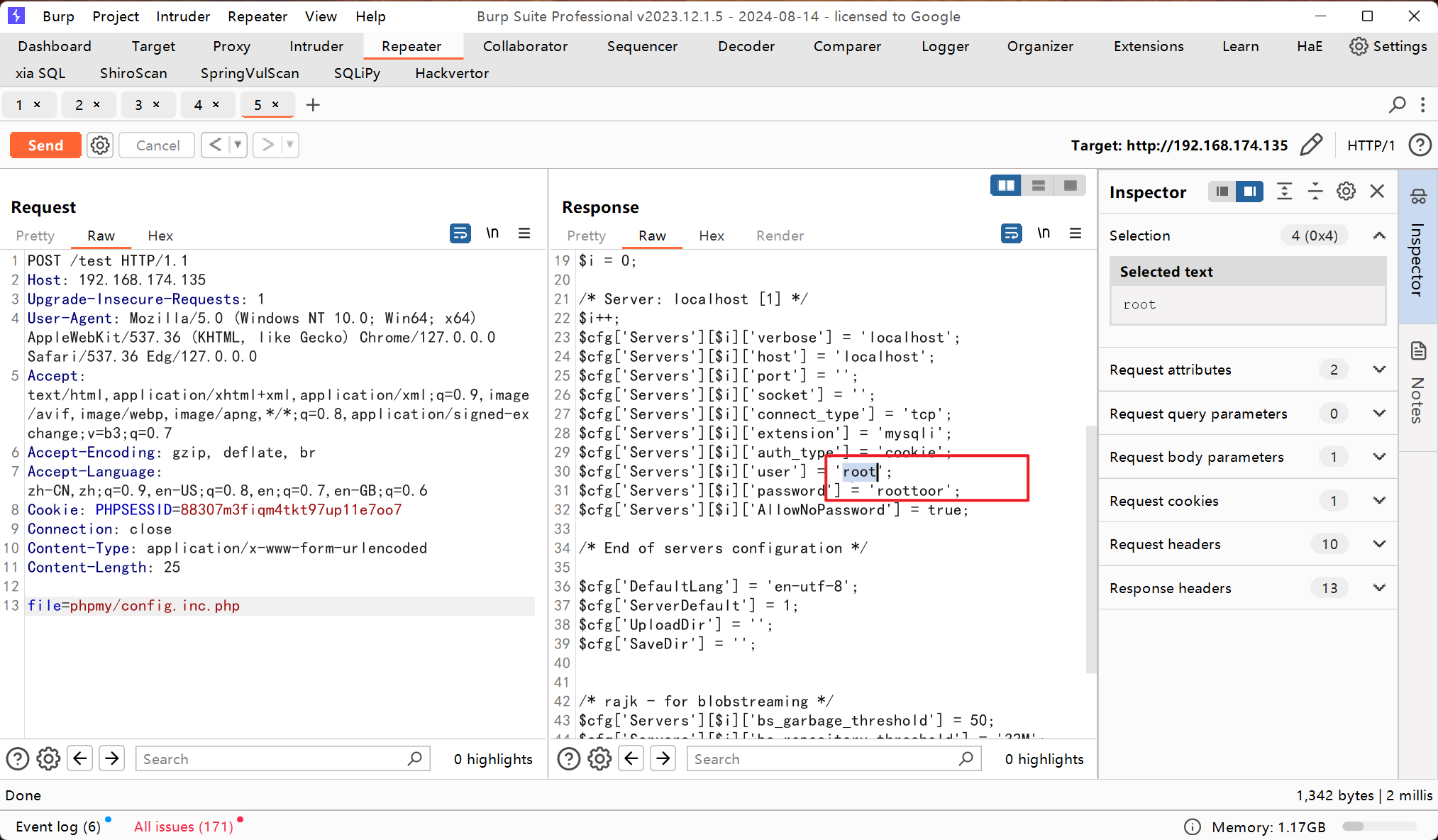1438x840 pixels.
Task: Switch to the Decoder tab
Action: (x=746, y=46)
